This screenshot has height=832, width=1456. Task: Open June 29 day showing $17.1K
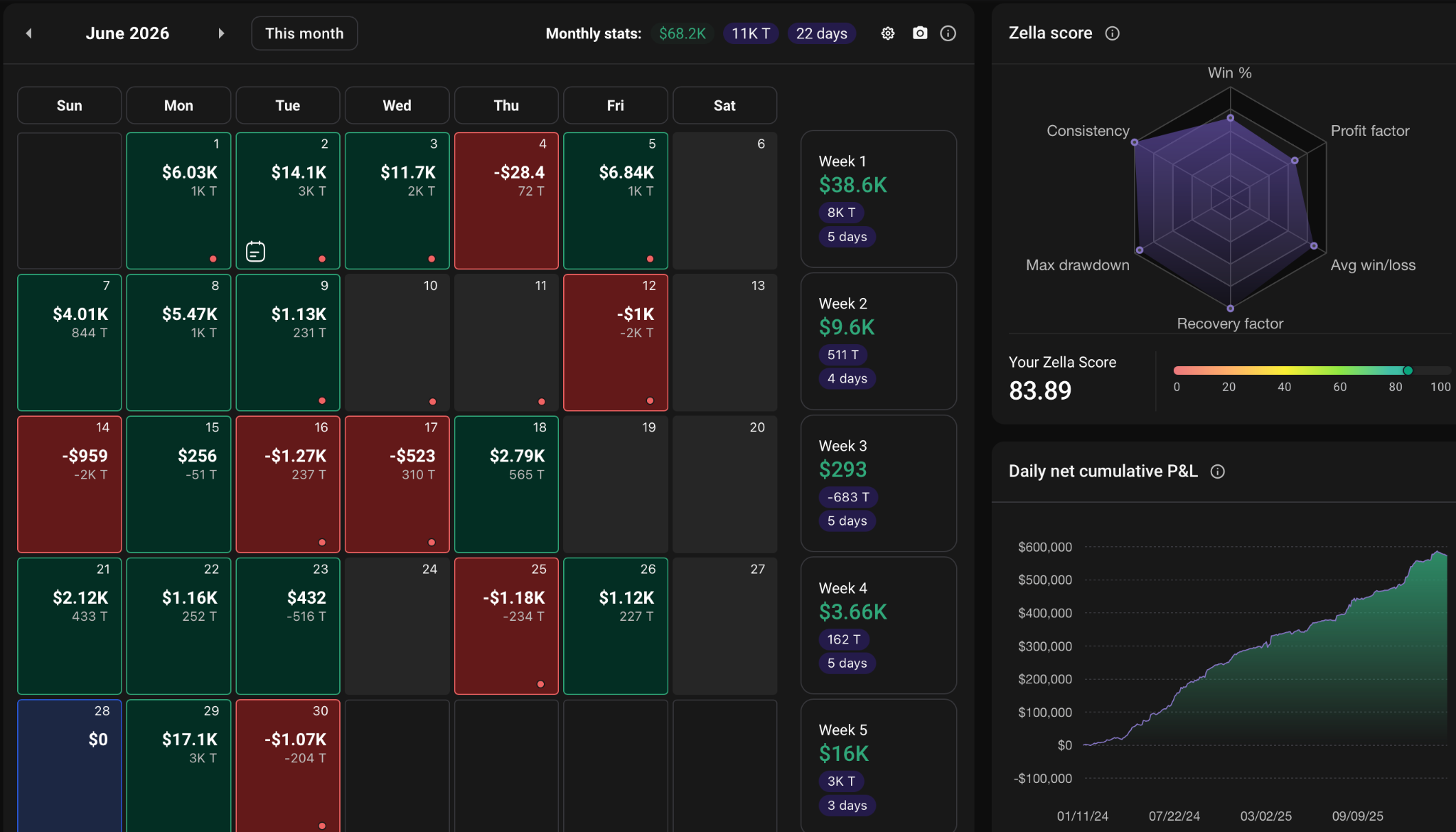click(x=178, y=766)
